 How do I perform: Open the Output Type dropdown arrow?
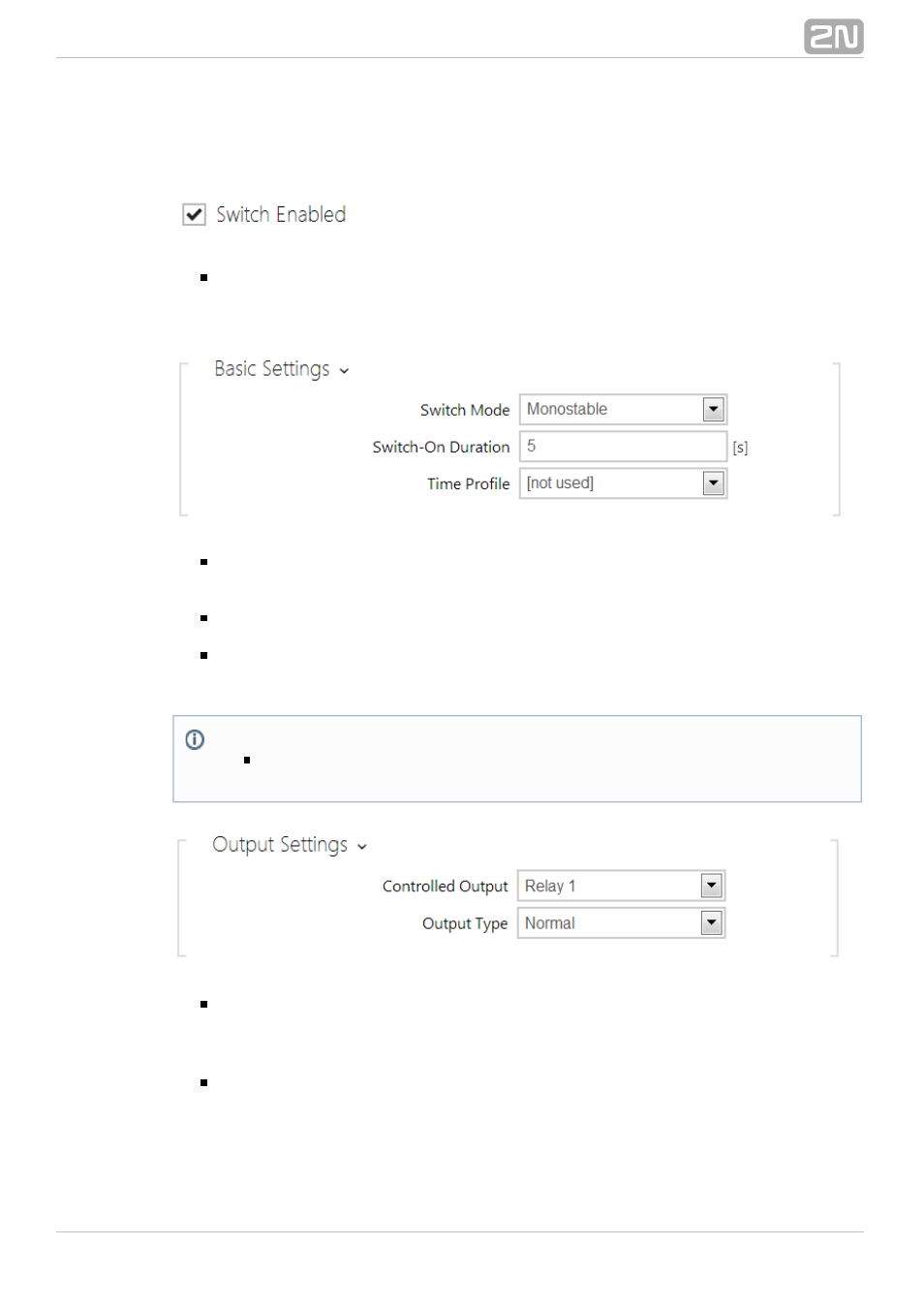coord(712,923)
